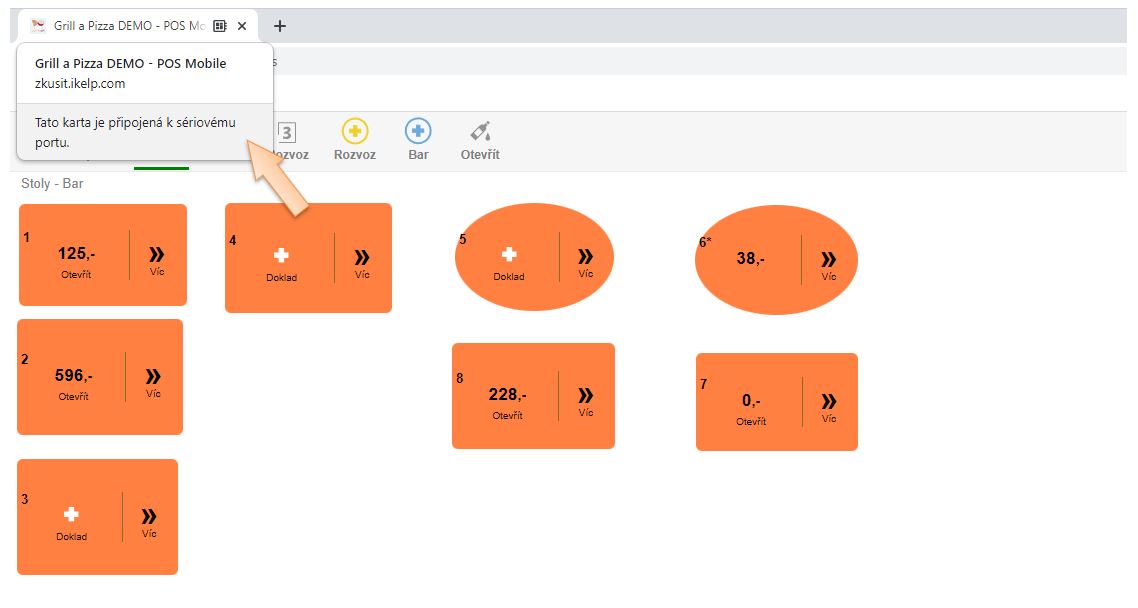Select oval table 6 showing 38,-
Image resolution: width=1138 pixels, height=608 pixels.
750,259
